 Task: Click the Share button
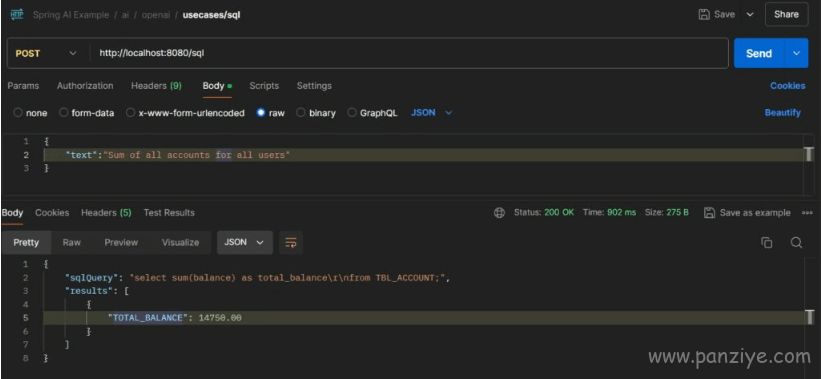click(x=786, y=15)
